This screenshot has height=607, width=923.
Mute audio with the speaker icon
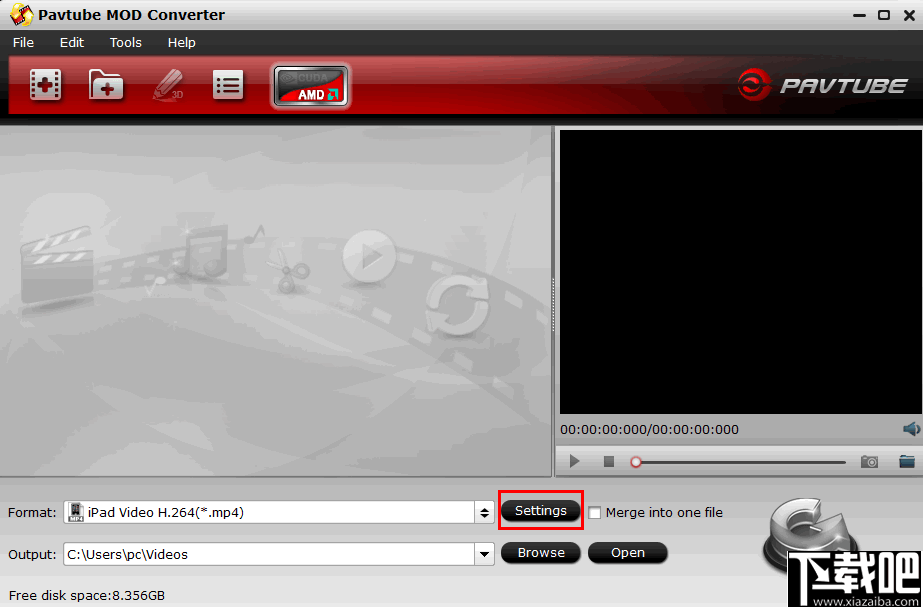click(x=910, y=428)
